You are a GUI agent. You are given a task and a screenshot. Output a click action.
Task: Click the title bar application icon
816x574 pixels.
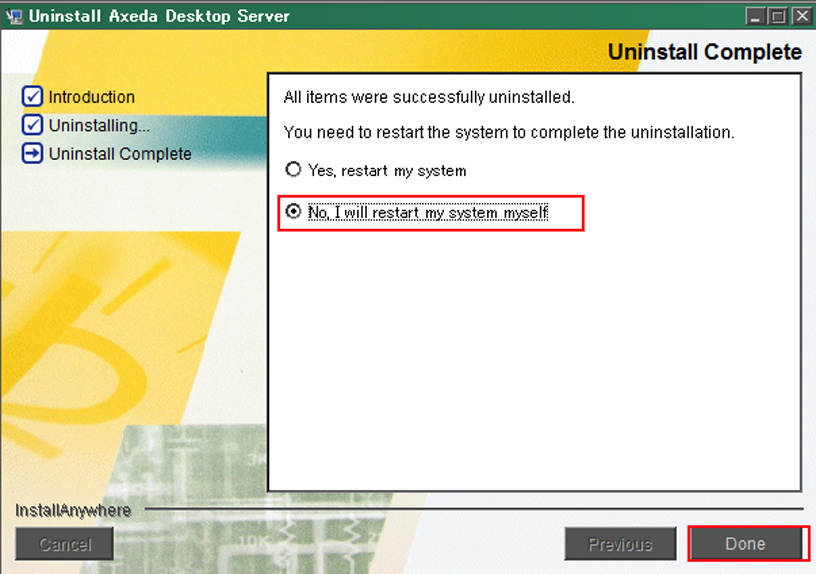(x=15, y=16)
